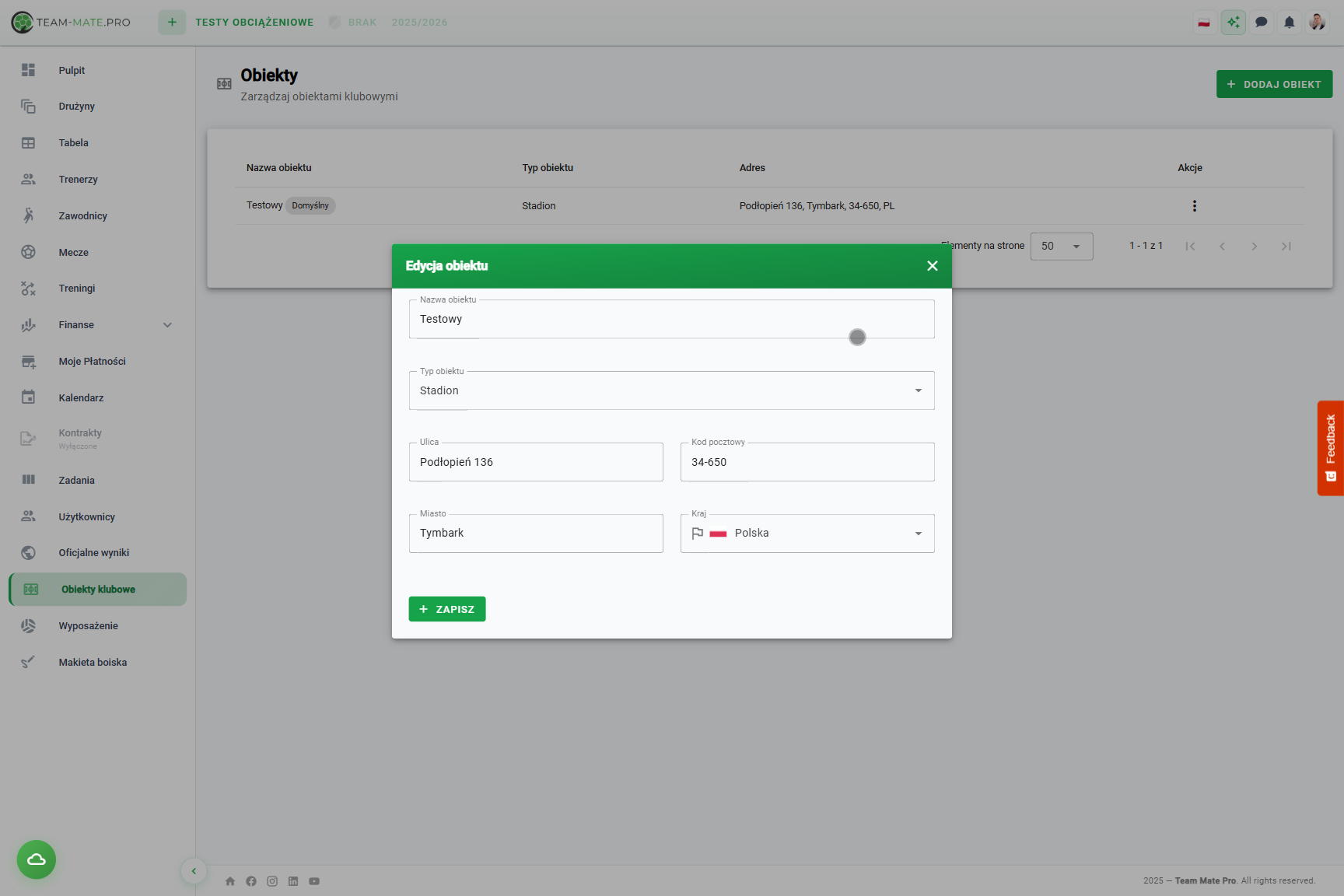1344x896 pixels.
Task: Open the chat messages icon
Action: (x=1261, y=23)
